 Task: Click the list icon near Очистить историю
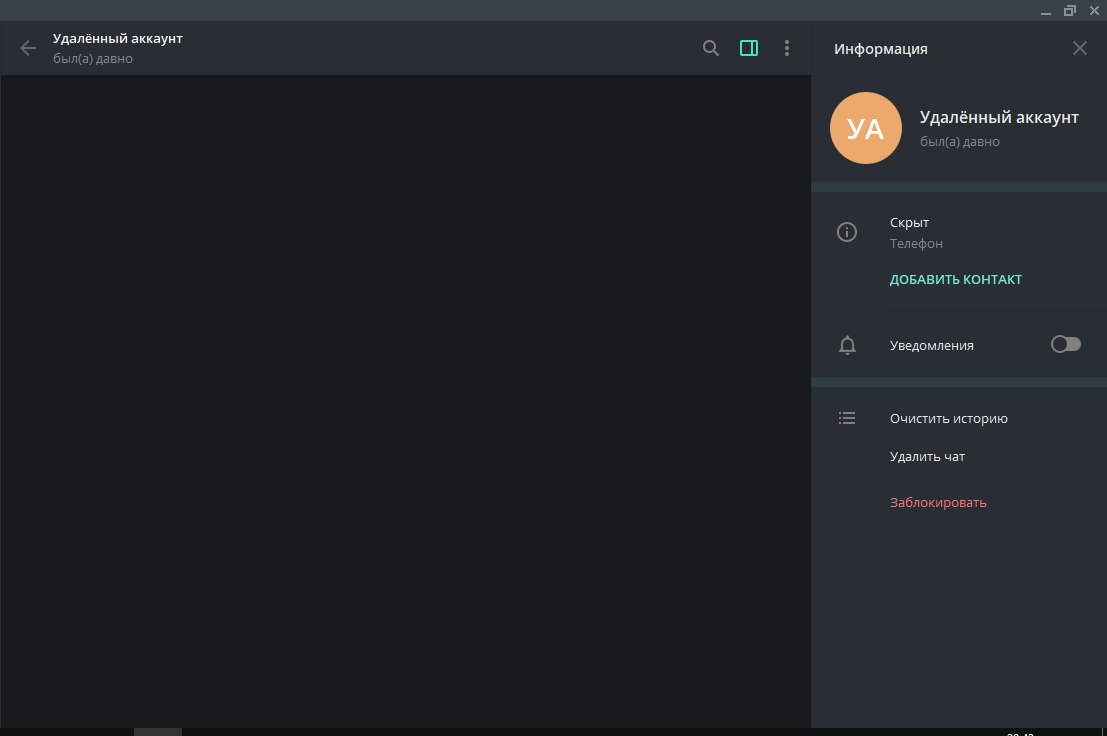847,418
